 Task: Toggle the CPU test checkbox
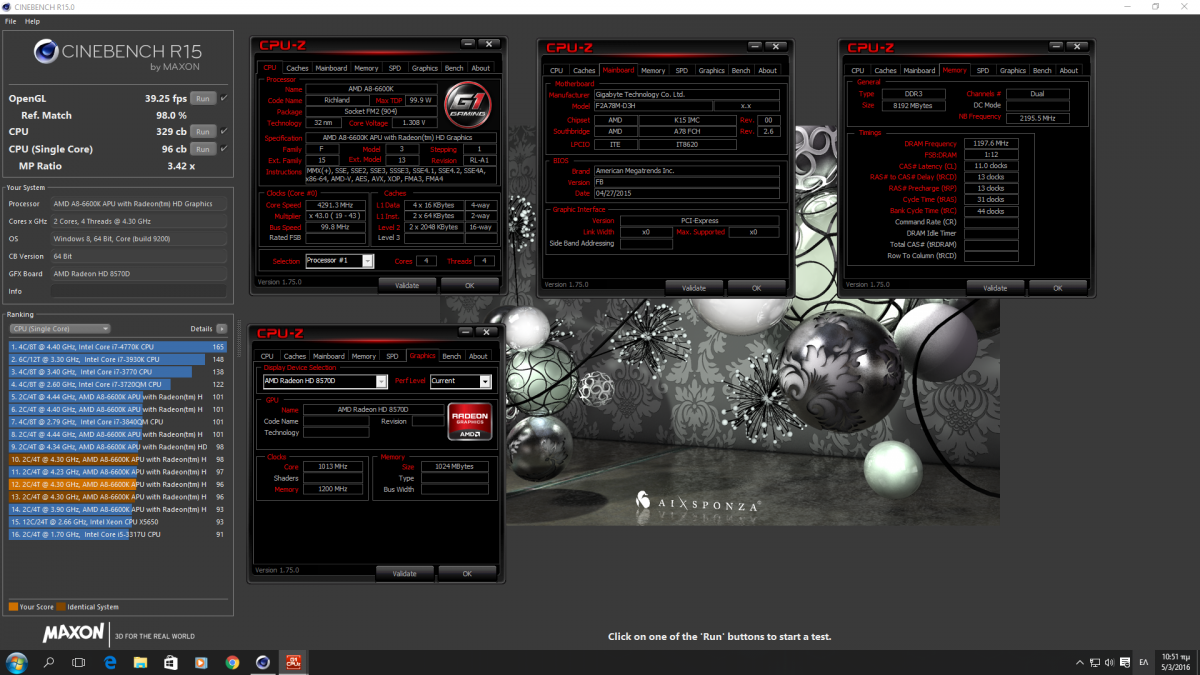[224, 131]
